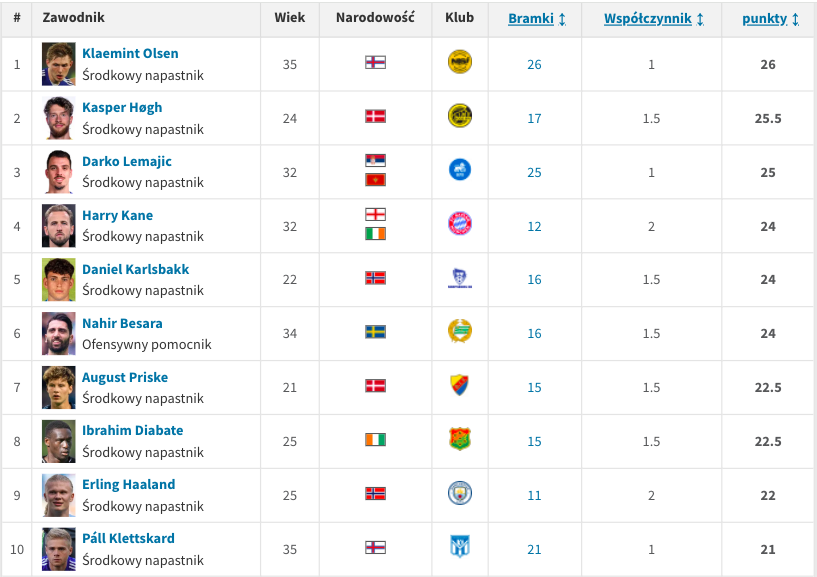This screenshot has height=577, width=817.
Task: Click Erling Haaland's Manchester City crest
Action: point(460,493)
